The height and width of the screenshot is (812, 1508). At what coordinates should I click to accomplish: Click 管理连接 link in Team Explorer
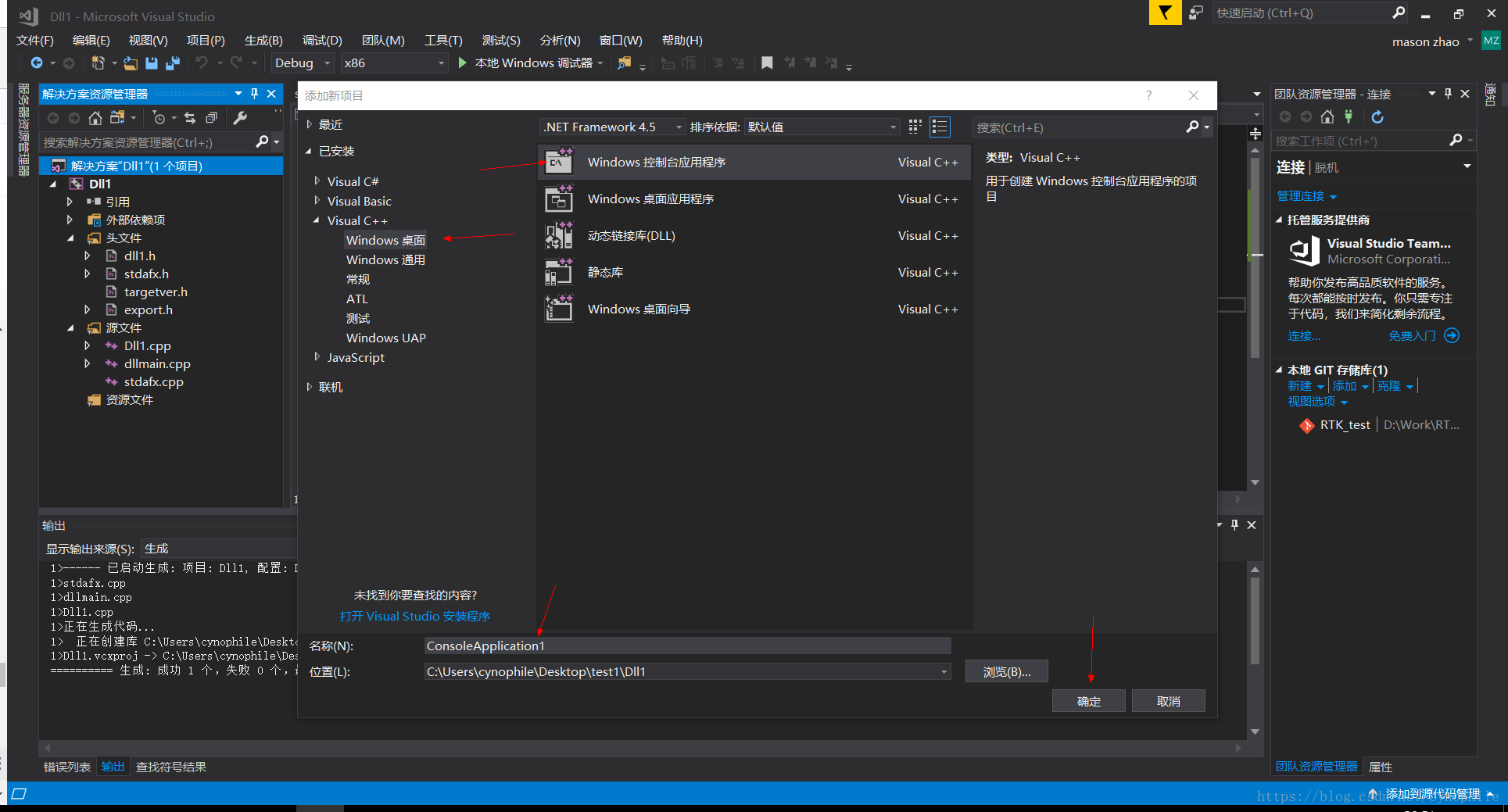coord(1301,195)
